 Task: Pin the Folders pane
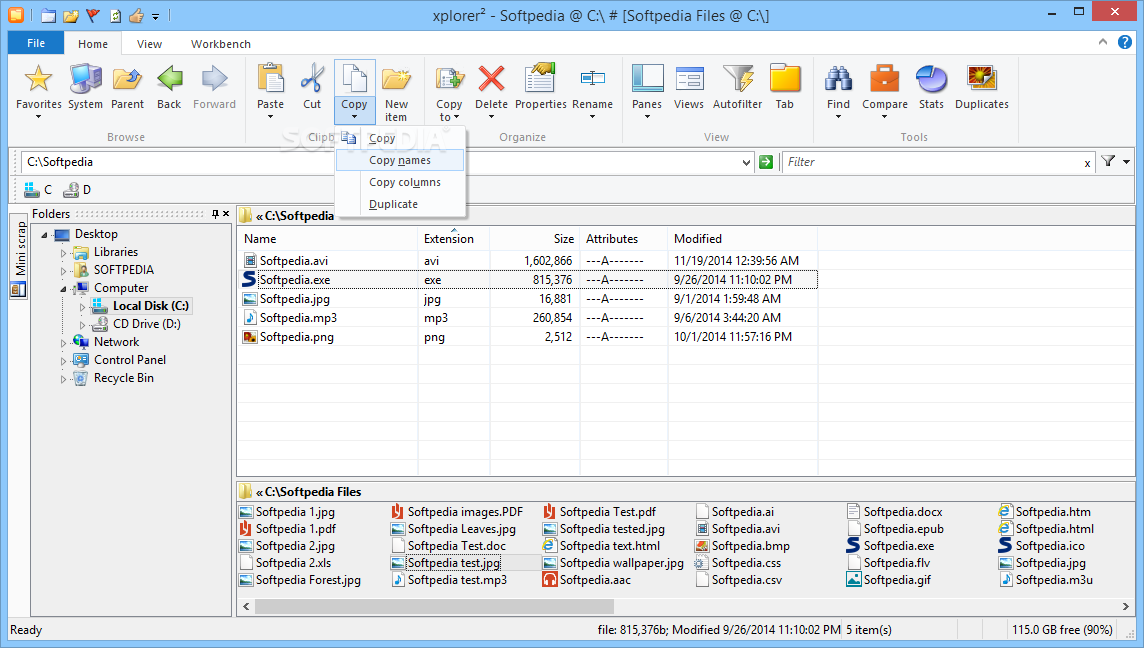(215, 214)
